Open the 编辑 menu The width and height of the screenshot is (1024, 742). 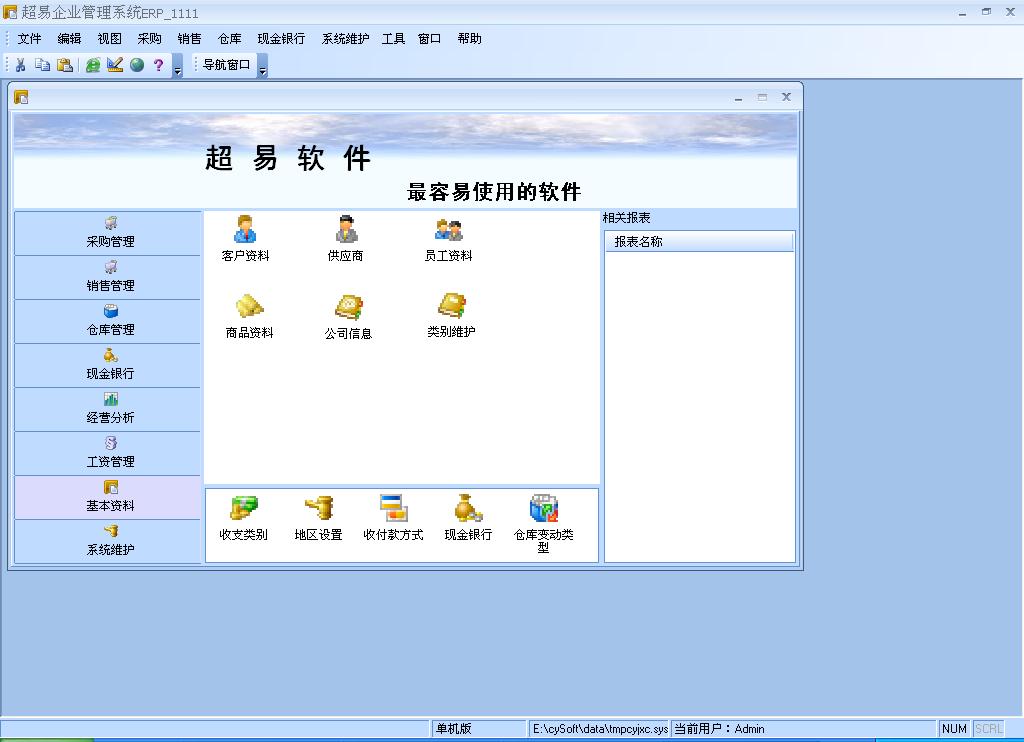pyautogui.click(x=69, y=39)
